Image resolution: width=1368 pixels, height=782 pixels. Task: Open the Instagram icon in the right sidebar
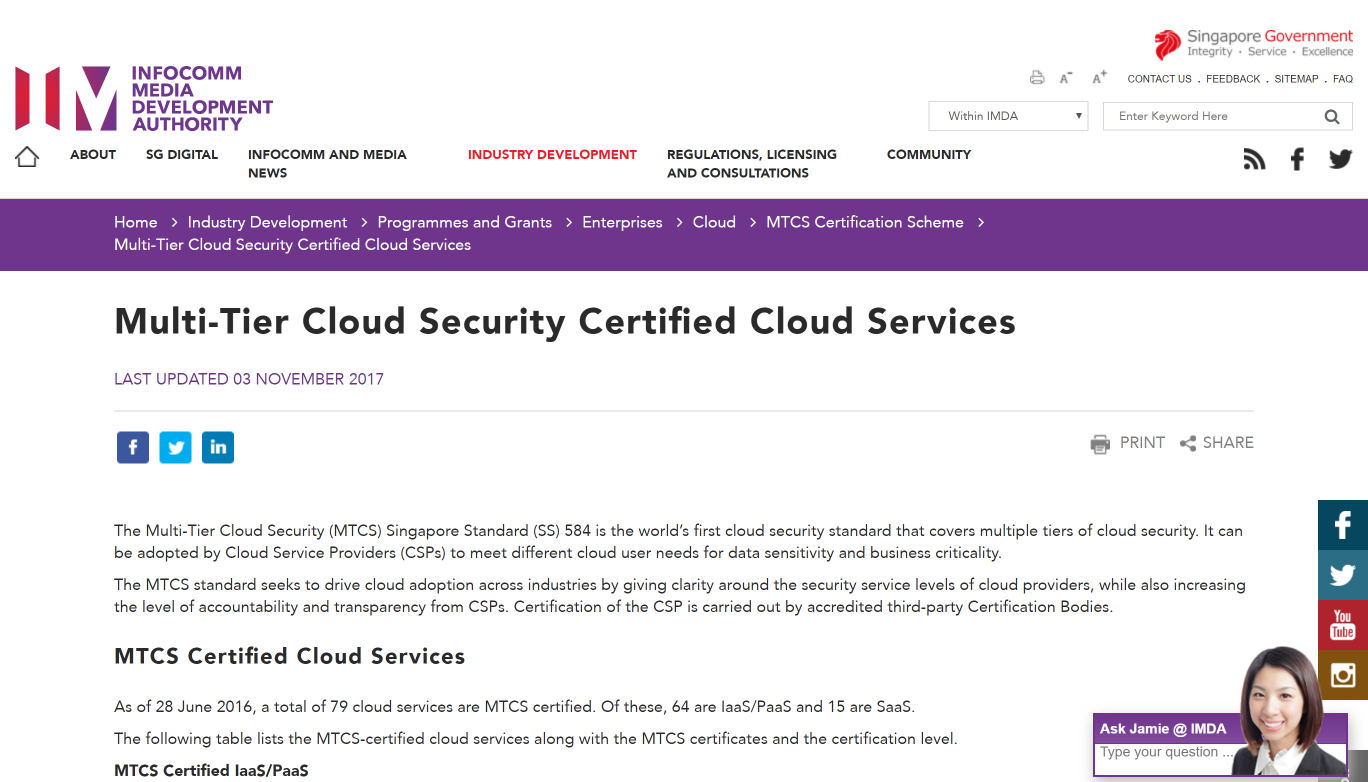[1342, 674]
